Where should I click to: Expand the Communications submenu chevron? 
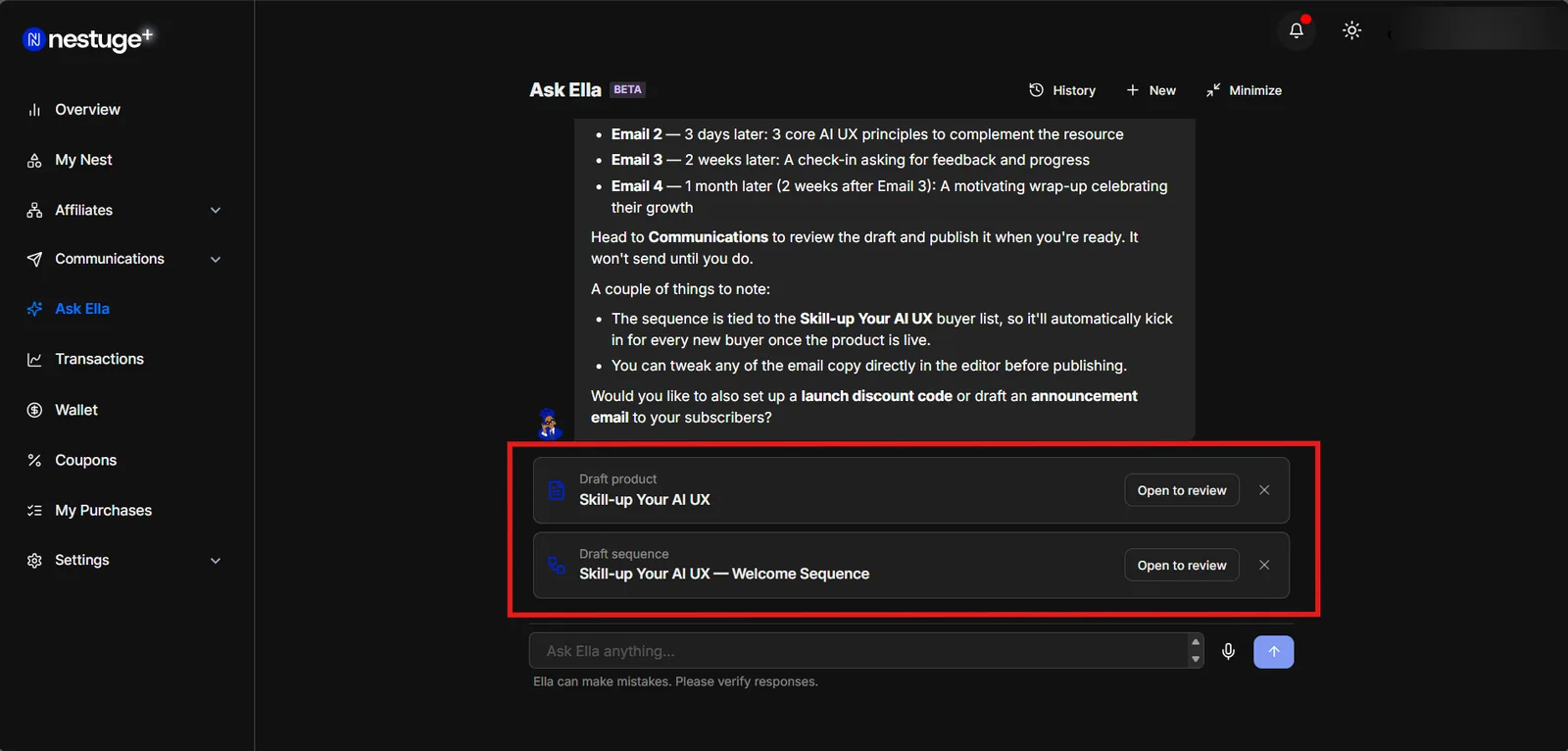point(216,259)
